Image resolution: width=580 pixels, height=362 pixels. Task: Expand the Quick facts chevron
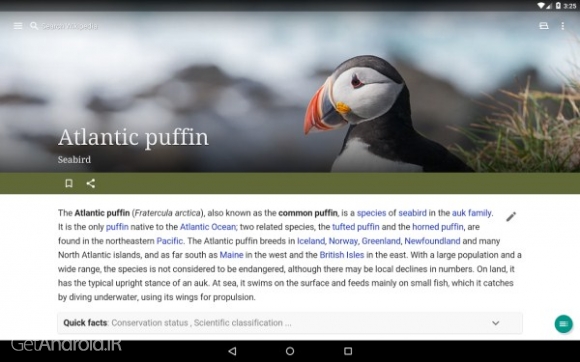[x=496, y=323]
